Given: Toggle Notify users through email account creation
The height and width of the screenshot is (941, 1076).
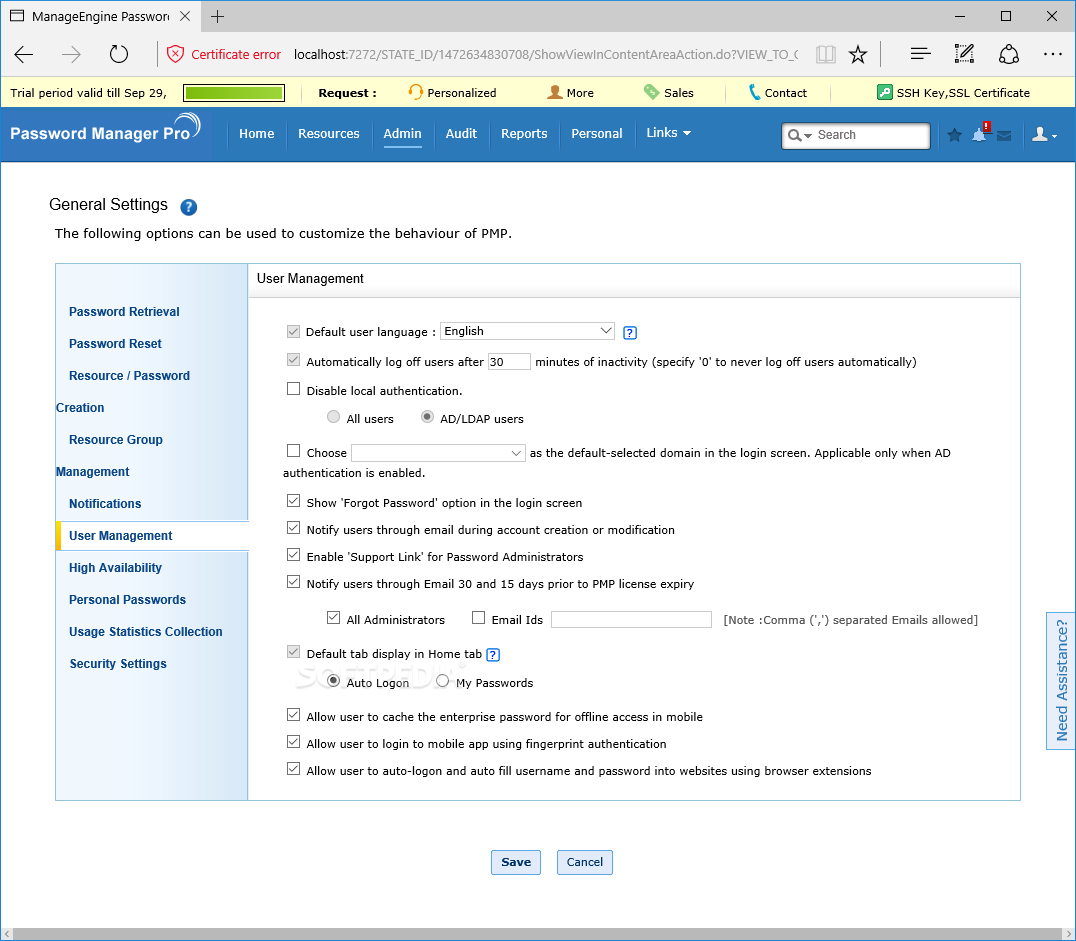Looking at the screenshot, I should point(294,528).
